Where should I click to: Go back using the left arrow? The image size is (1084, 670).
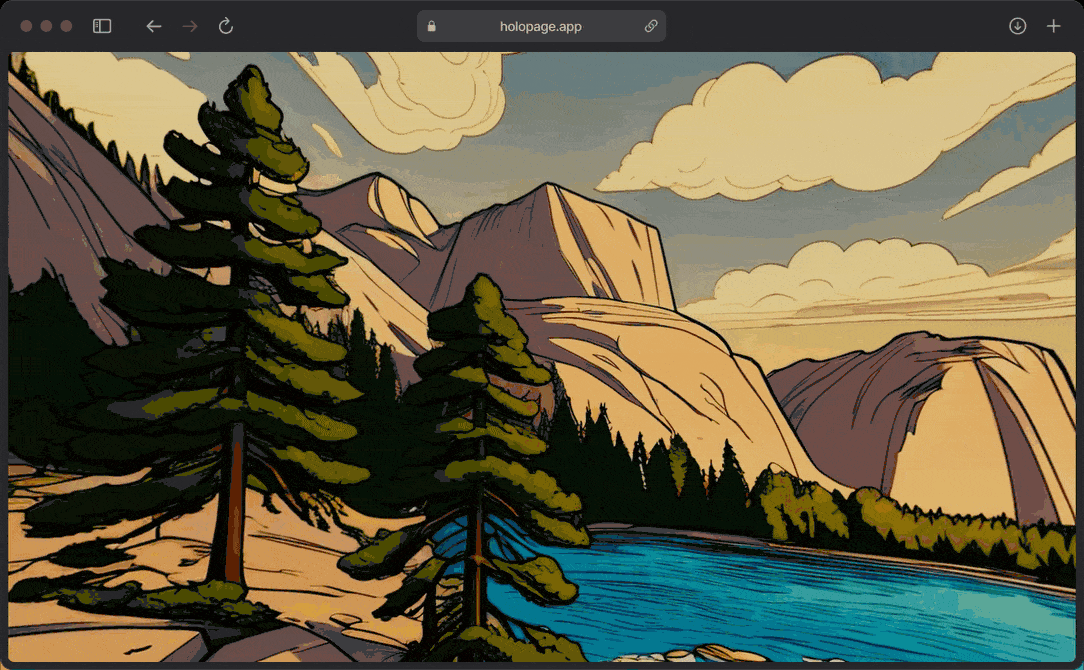(153, 26)
